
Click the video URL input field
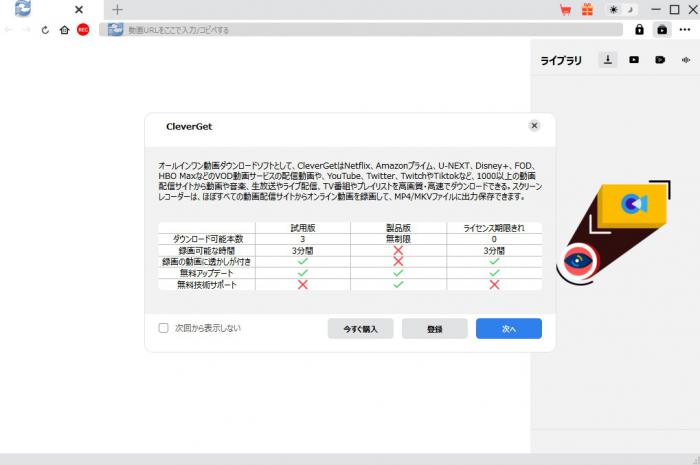point(361,30)
